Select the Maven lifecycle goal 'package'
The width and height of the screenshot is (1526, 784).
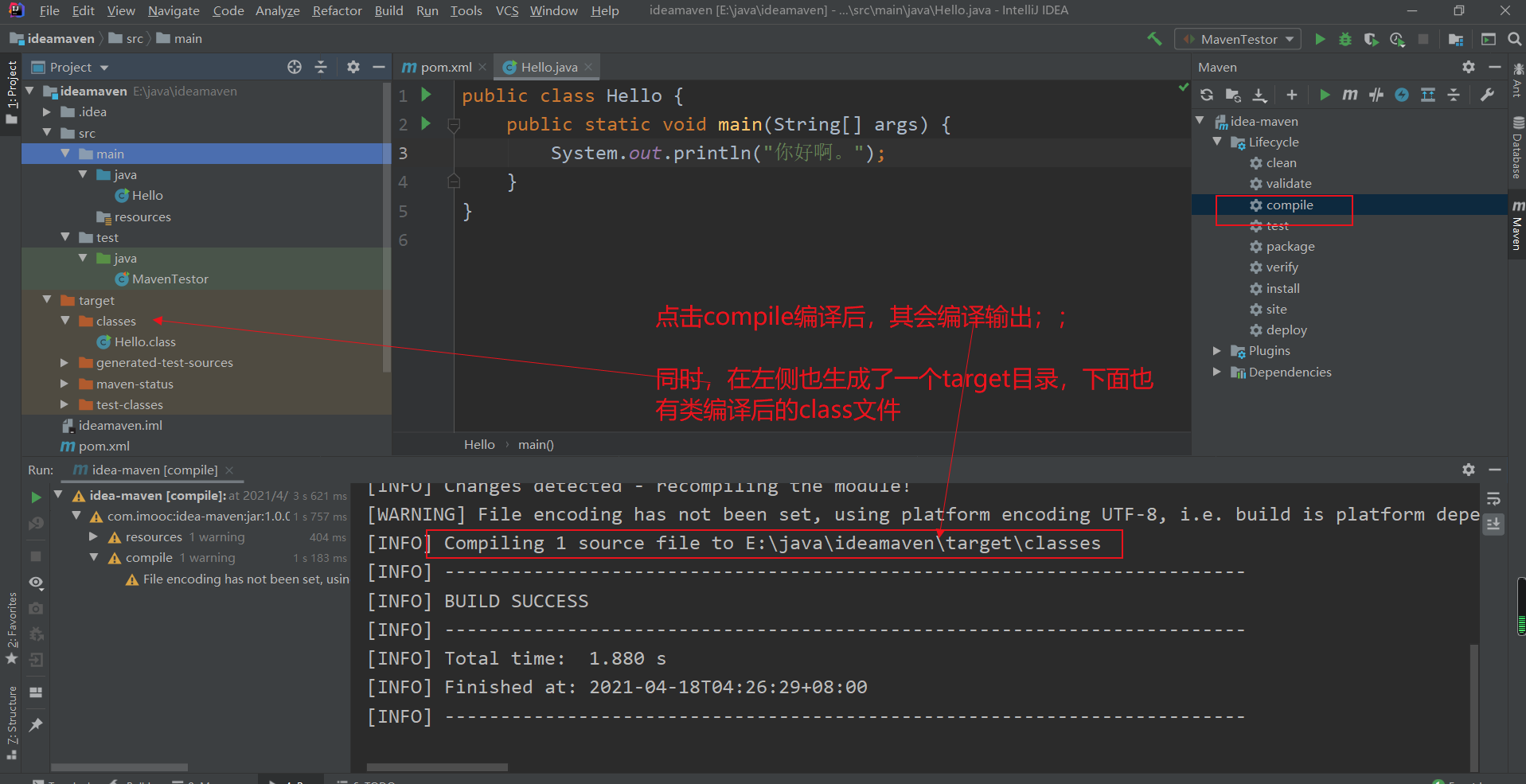[1290, 247]
